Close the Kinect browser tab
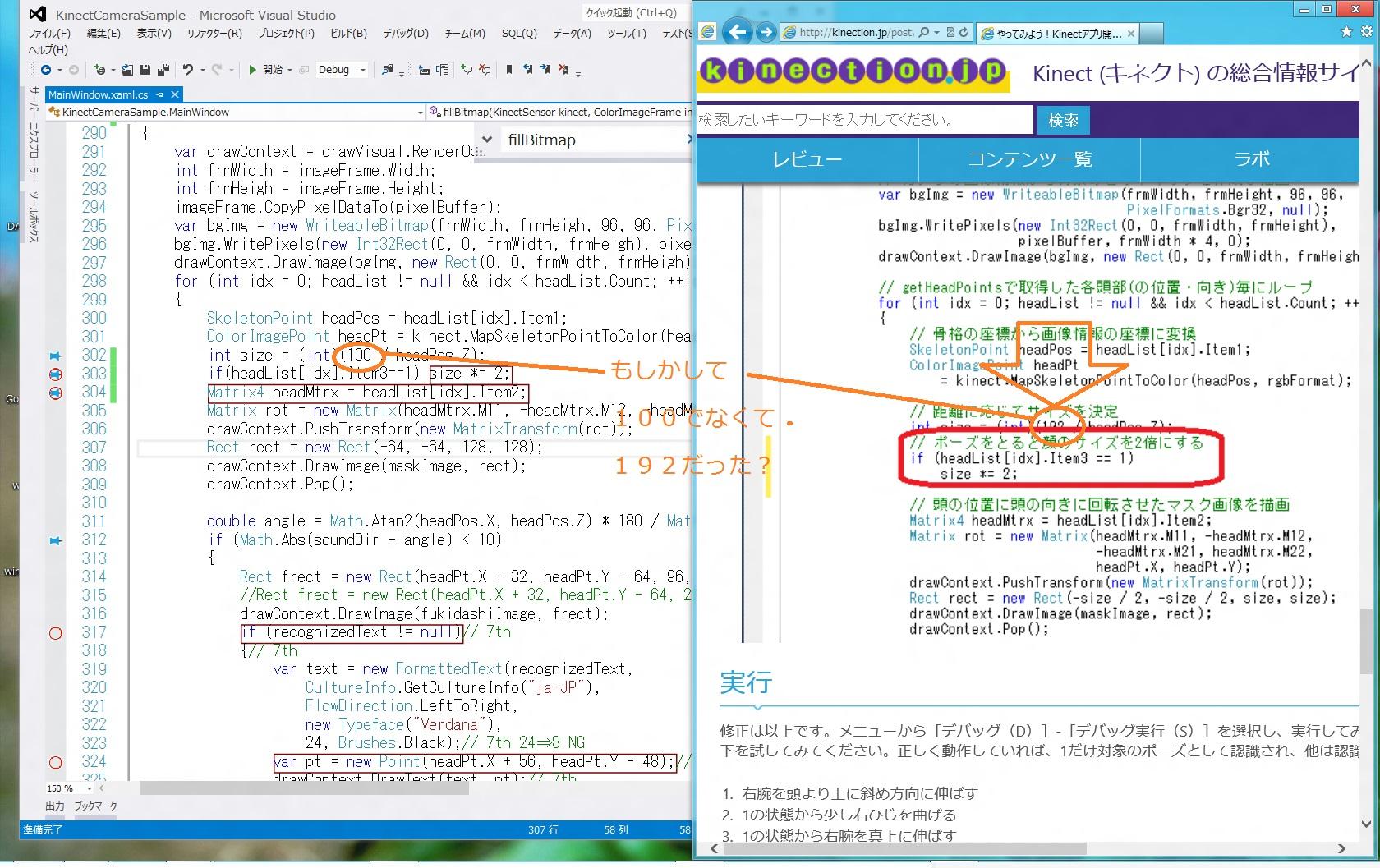The height and width of the screenshot is (868, 1380). click(1131, 34)
